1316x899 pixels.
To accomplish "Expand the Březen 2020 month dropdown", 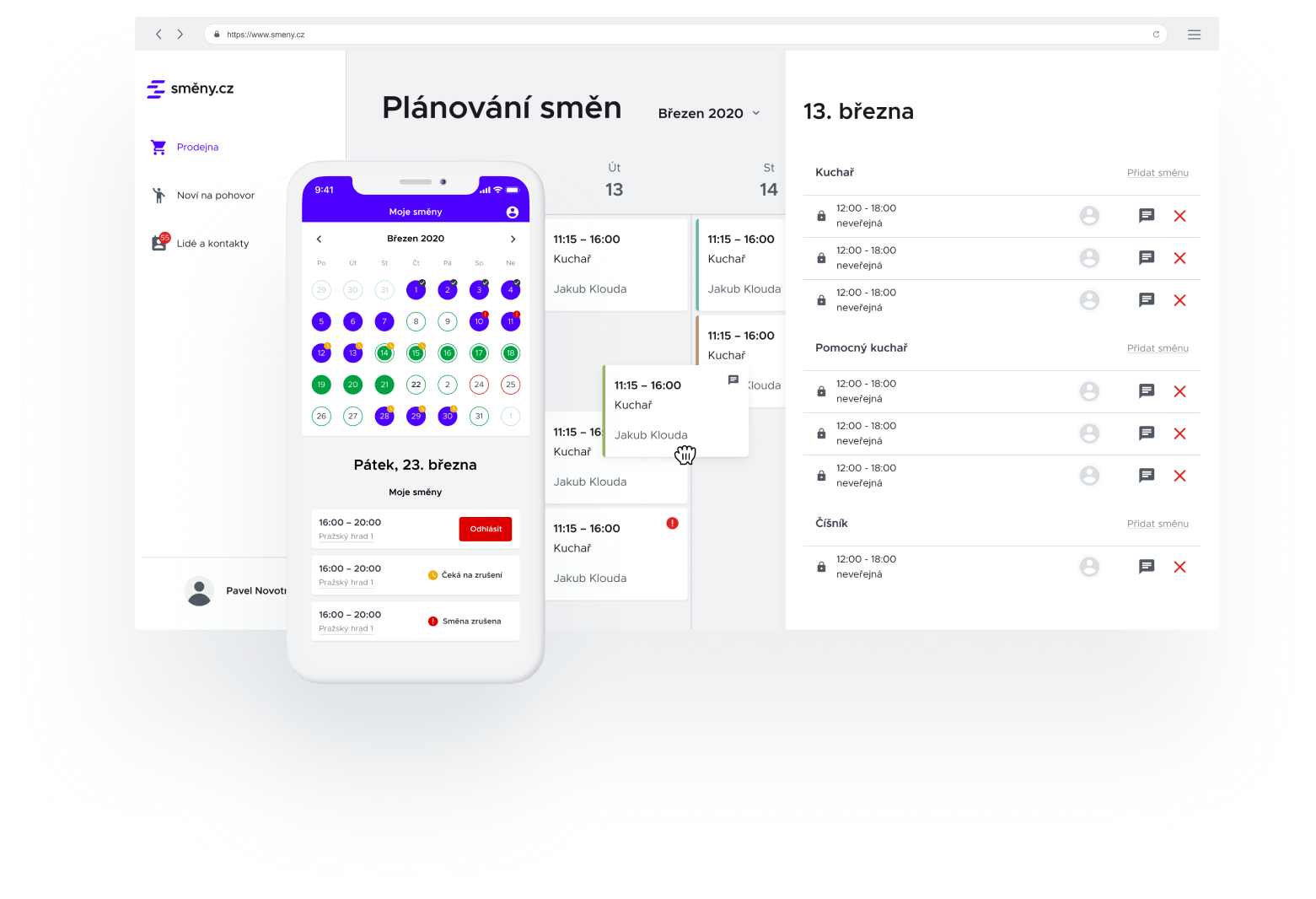I will pyautogui.click(x=708, y=113).
